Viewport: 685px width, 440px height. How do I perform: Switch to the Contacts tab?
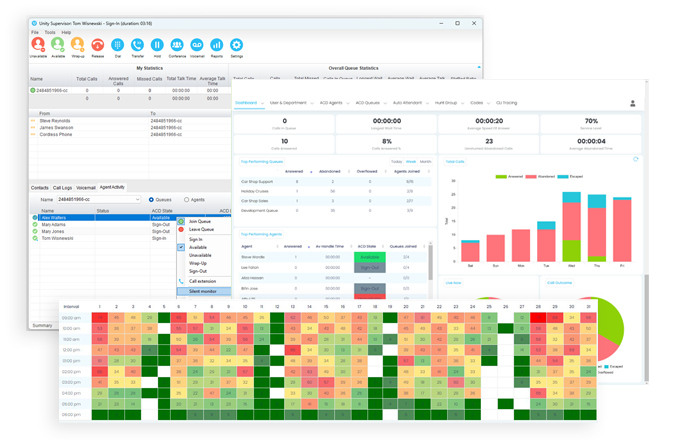pos(40,188)
